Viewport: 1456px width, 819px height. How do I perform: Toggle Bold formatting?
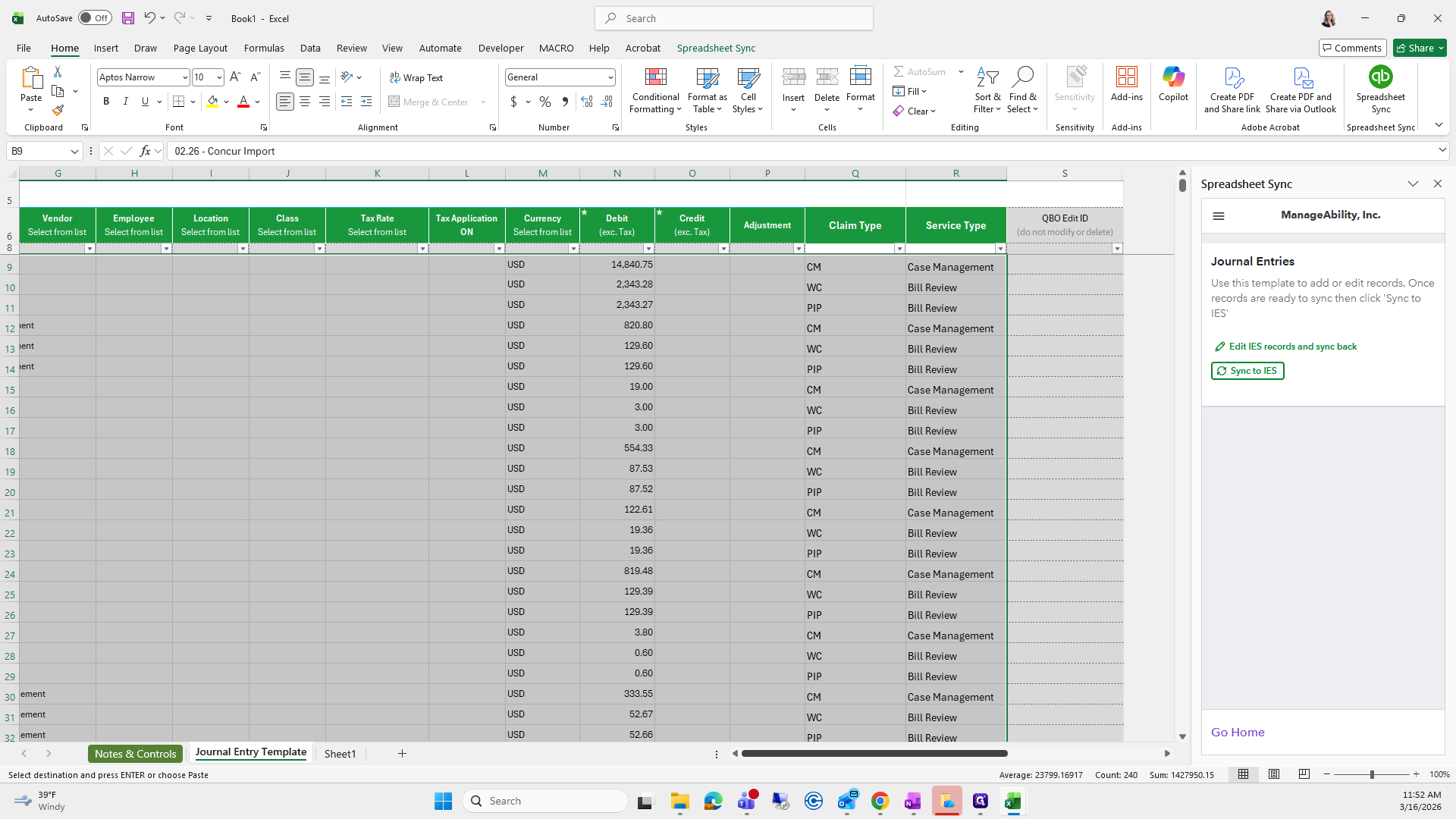coord(106,102)
